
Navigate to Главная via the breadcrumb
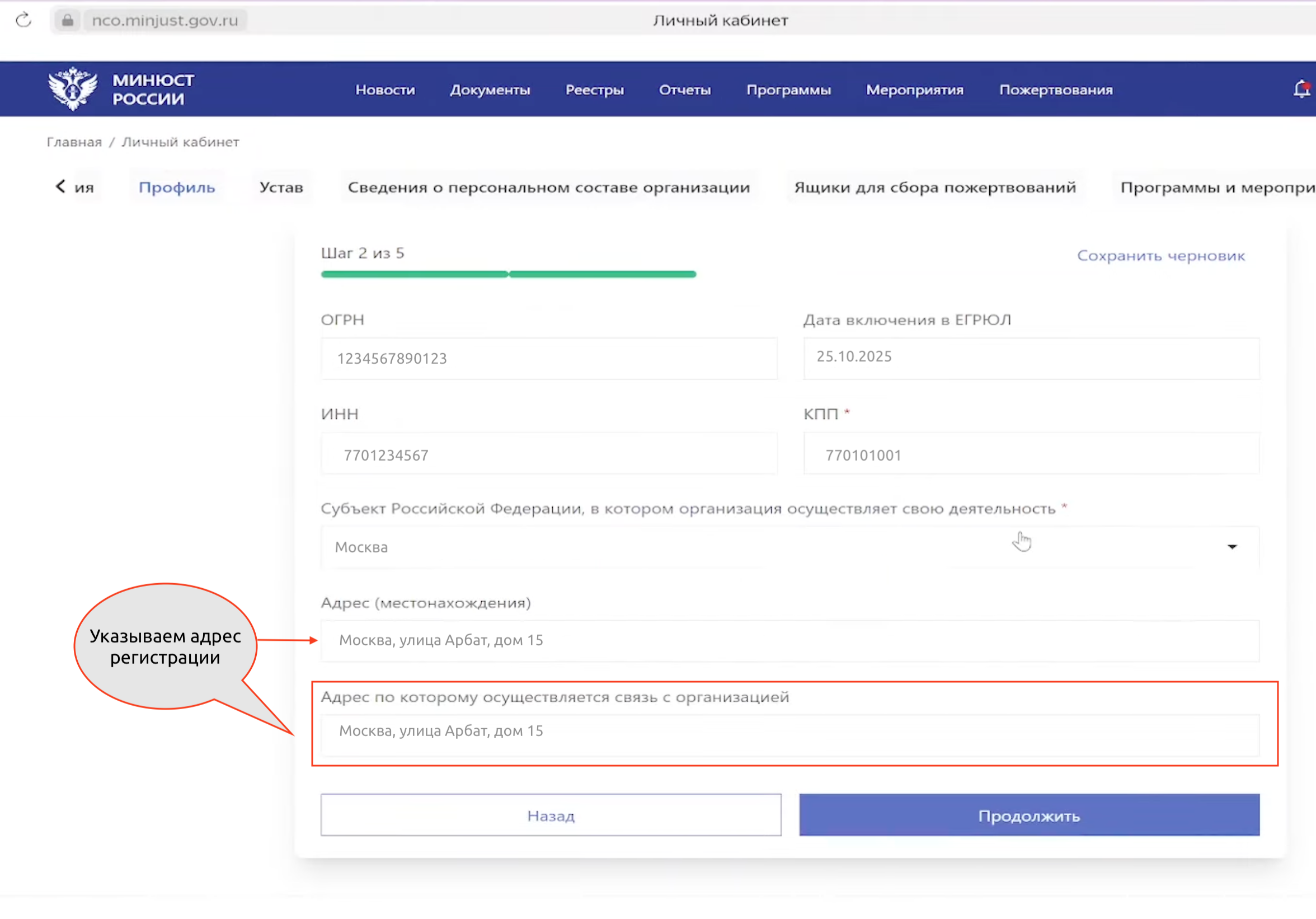coord(74,142)
